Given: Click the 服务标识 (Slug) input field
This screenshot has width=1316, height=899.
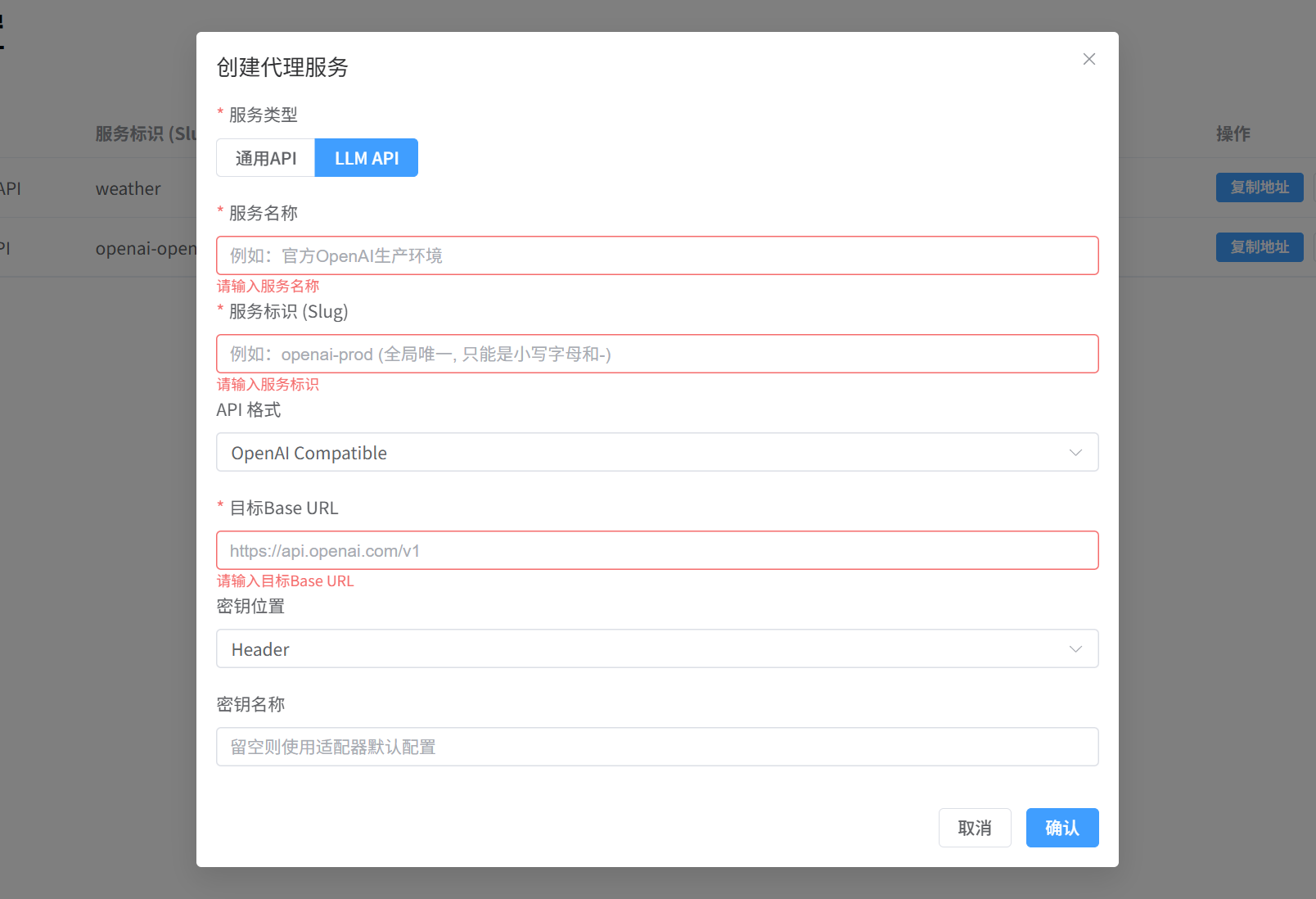Looking at the screenshot, I should click(656, 354).
